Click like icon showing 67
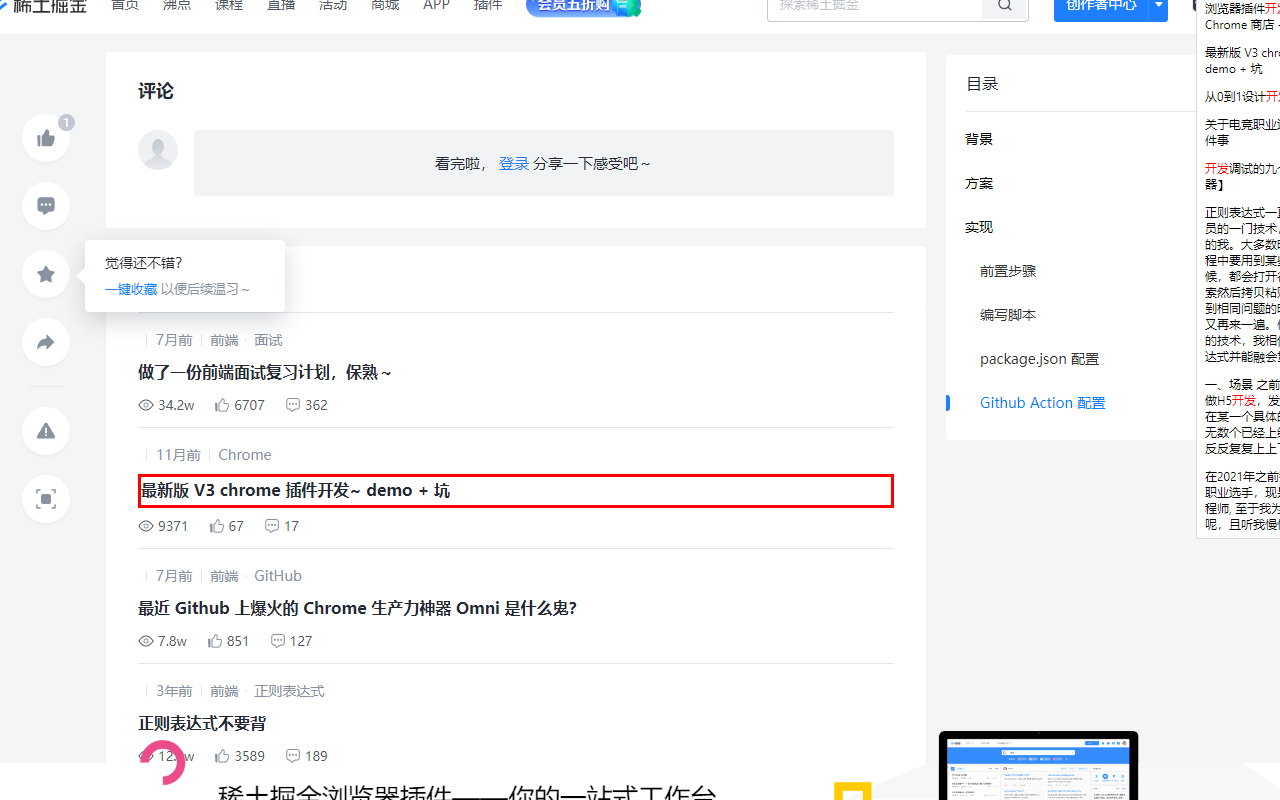The image size is (1280, 800). (217, 526)
